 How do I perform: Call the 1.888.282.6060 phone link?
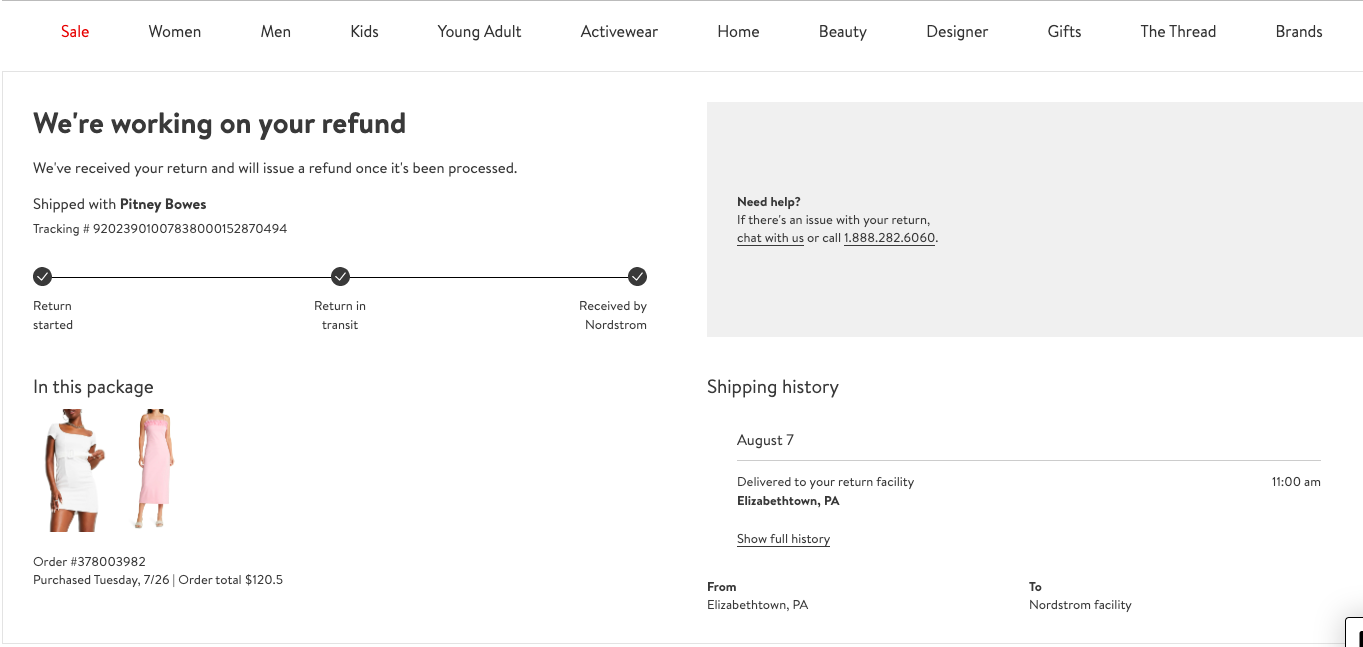click(889, 238)
